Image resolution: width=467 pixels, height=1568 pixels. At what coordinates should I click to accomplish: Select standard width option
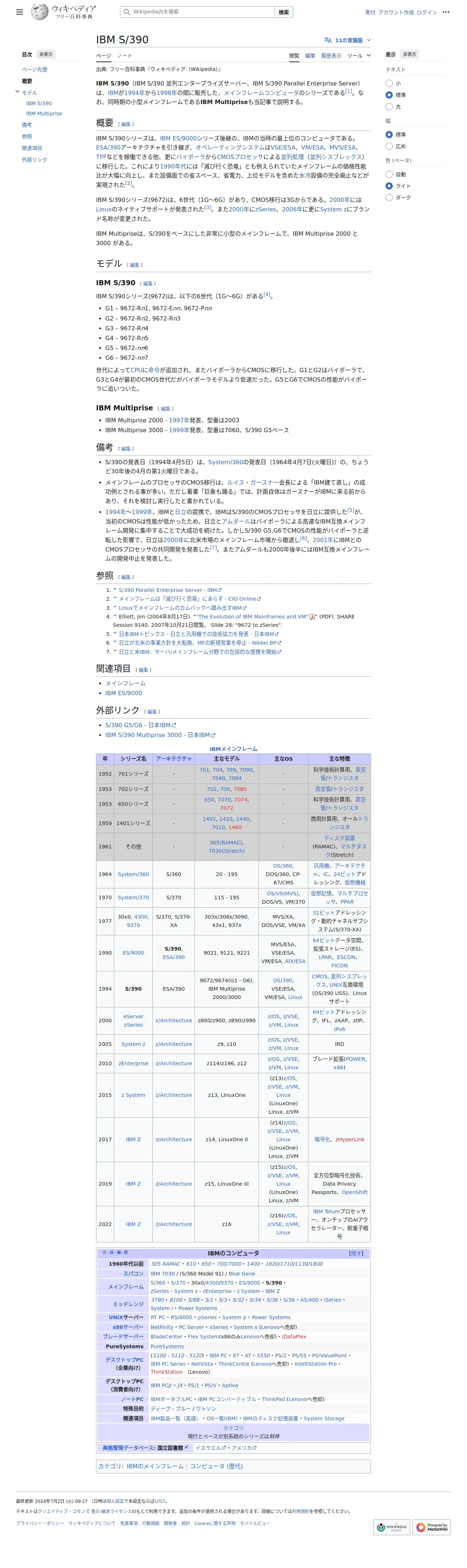[389, 135]
